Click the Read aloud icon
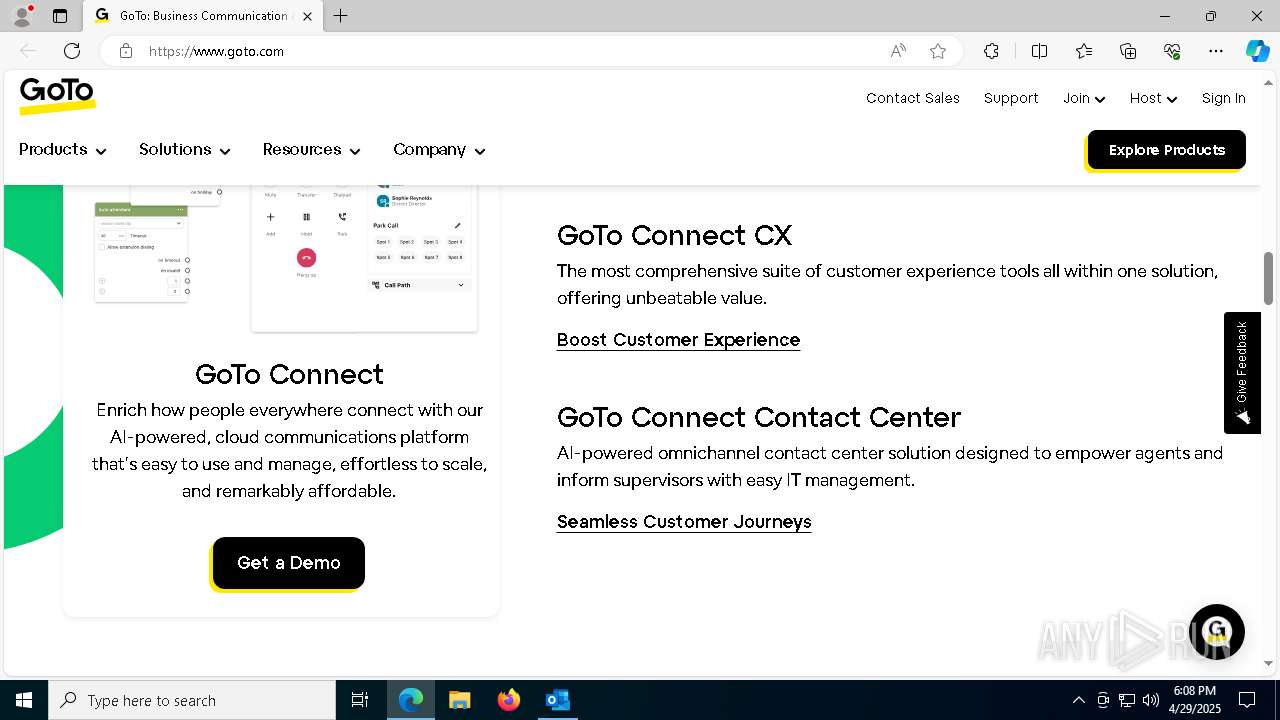This screenshot has width=1280, height=720. (x=898, y=51)
